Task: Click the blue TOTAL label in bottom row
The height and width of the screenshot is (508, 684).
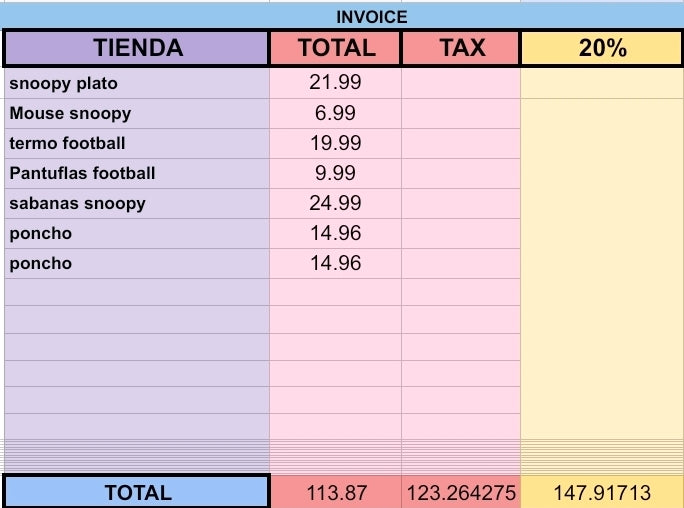Action: pos(137,492)
